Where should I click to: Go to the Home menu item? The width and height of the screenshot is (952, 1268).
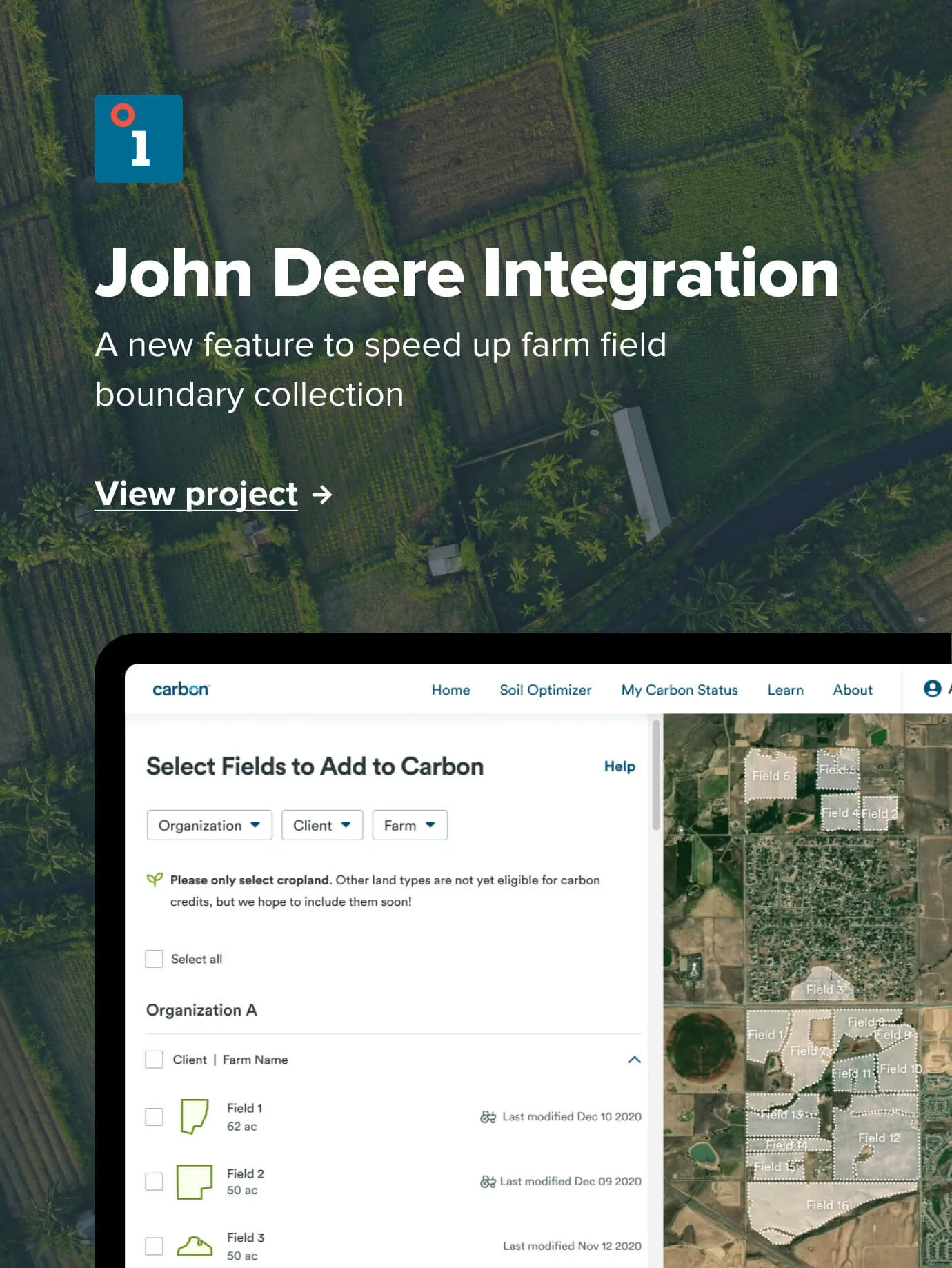click(450, 690)
